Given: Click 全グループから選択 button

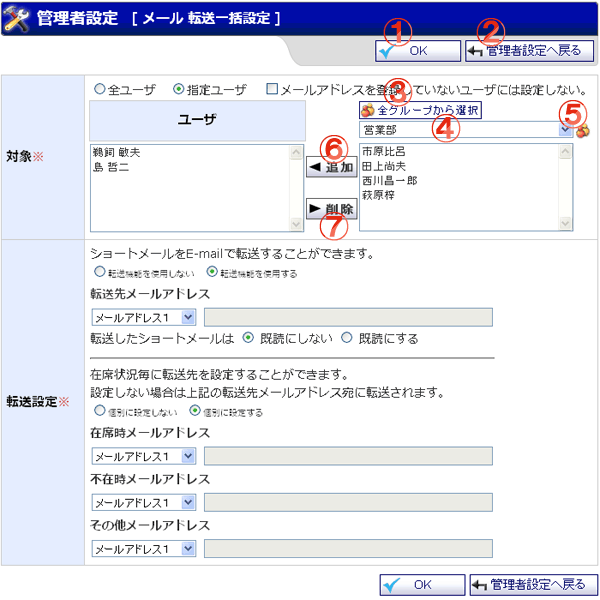Looking at the screenshot, I should [x=425, y=109].
